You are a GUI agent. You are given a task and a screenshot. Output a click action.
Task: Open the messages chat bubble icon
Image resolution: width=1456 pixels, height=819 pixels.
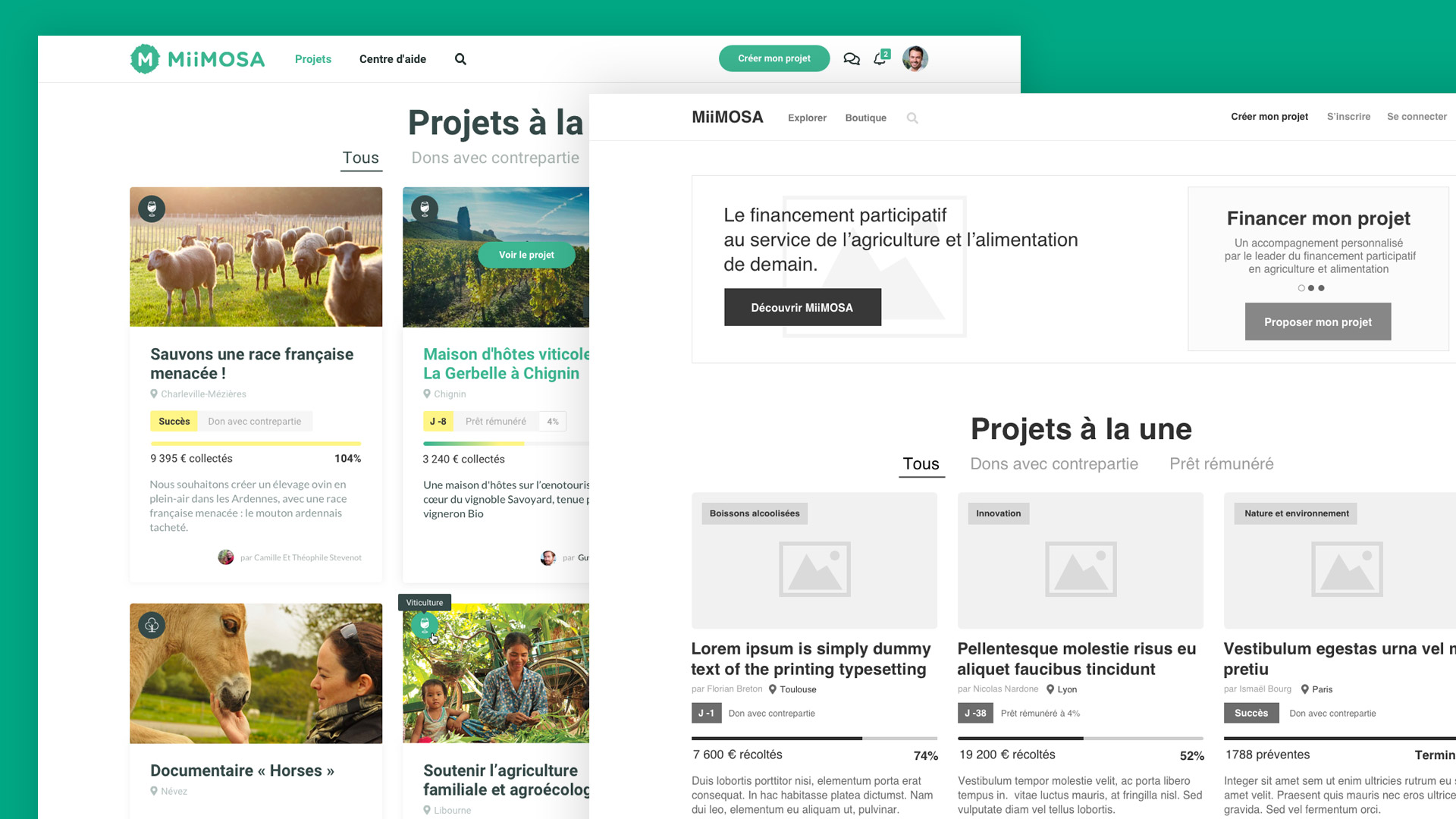852,58
